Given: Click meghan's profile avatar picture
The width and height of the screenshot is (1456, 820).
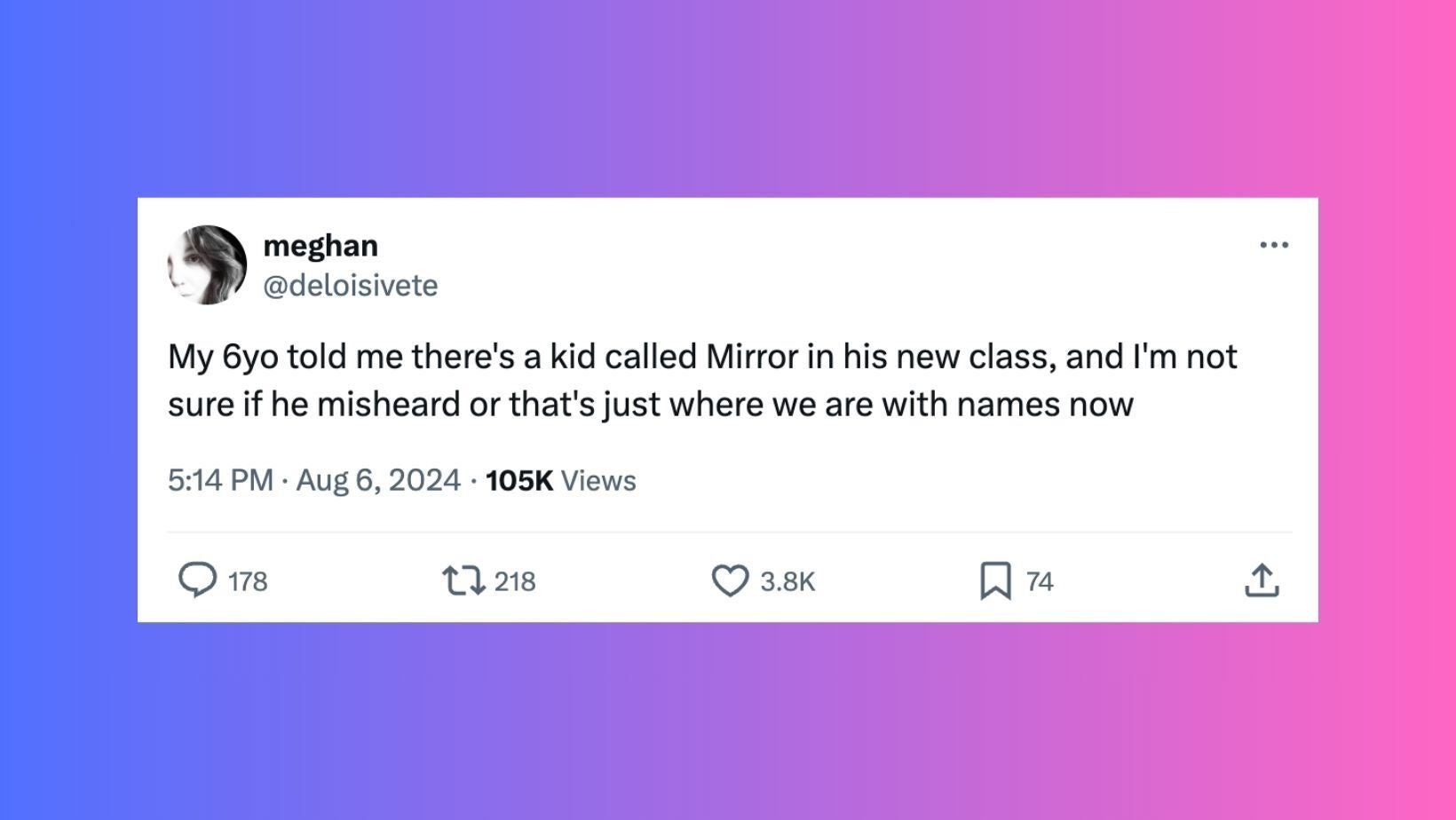Looking at the screenshot, I should [x=207, y=264].
